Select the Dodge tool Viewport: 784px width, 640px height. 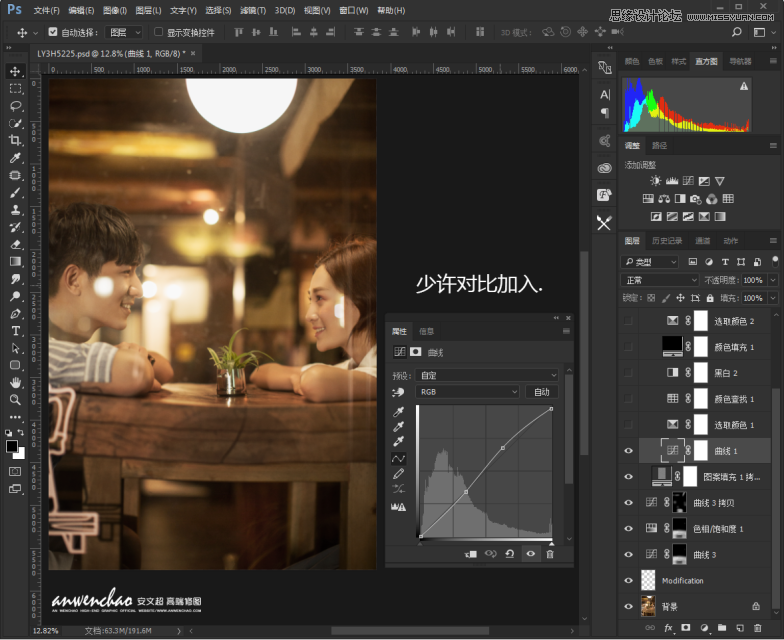coord(15,296)
